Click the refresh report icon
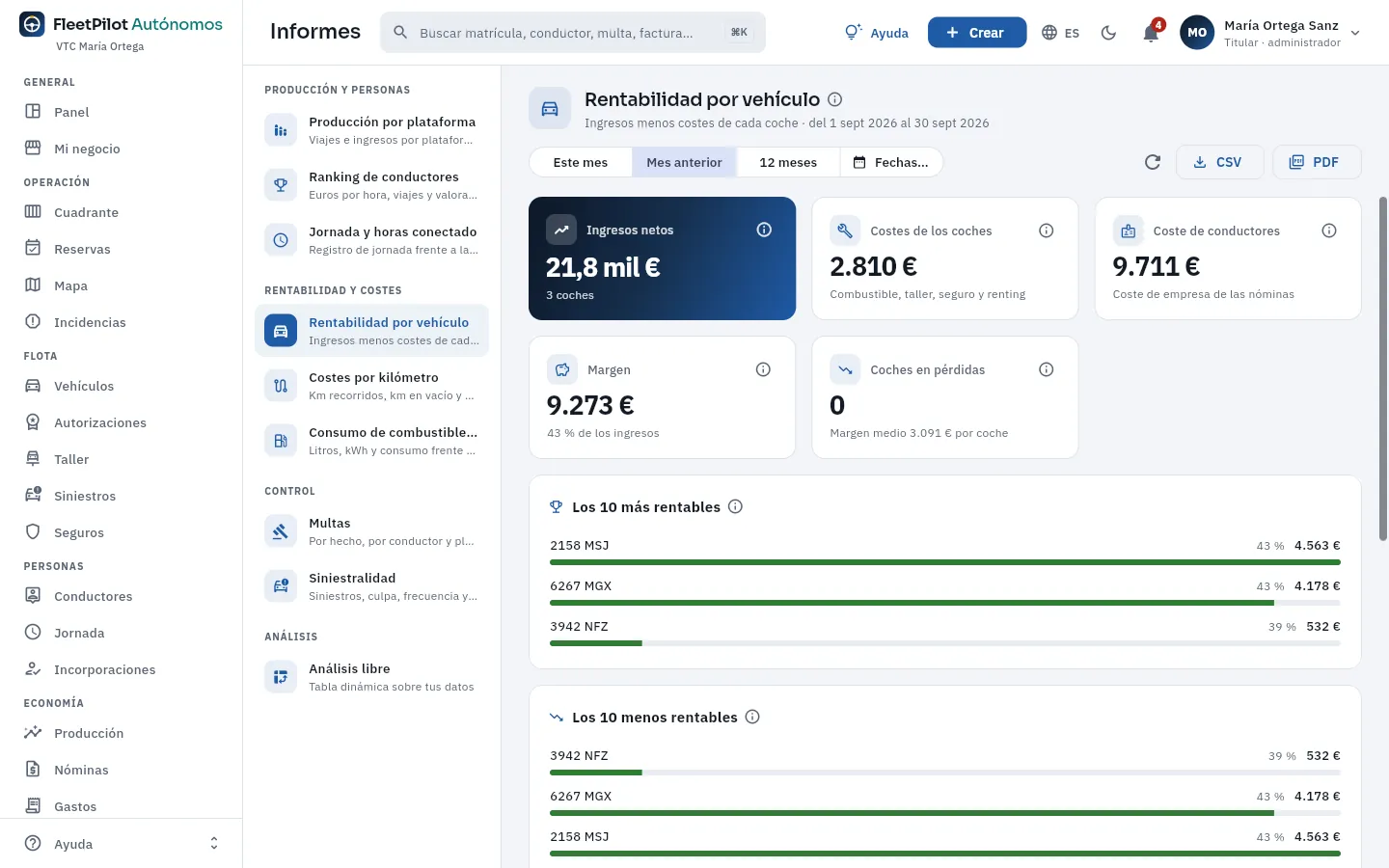Image resolution: width=1389 pixels, height=868 pixels. pyautogui.click(x=1152, y=162)
